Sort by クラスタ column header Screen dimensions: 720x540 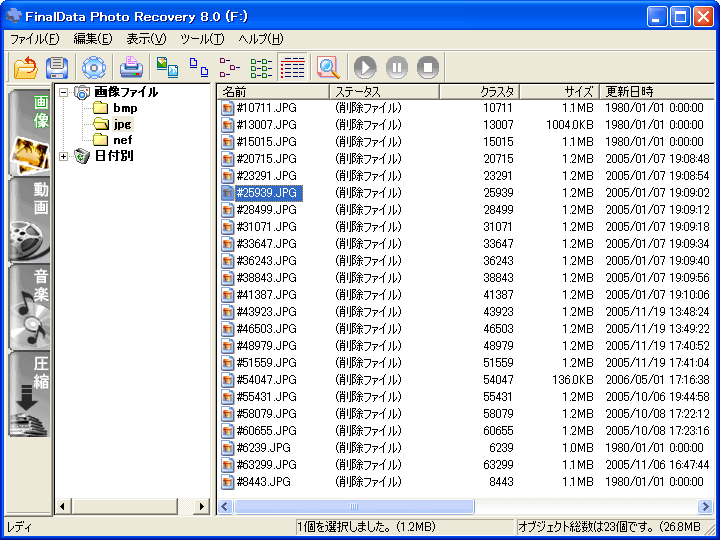click(x=480, y=91)
